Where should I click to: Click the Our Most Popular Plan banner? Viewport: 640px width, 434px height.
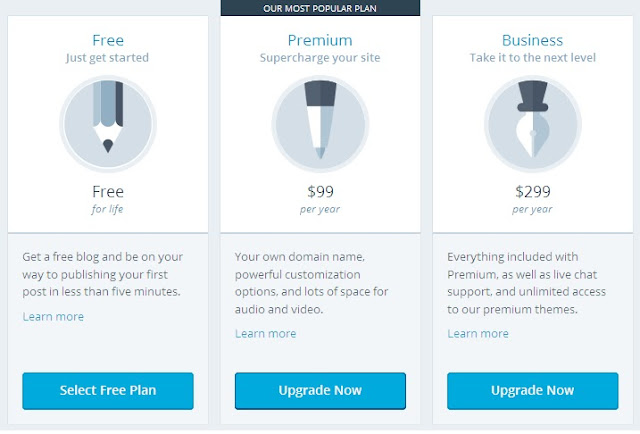pos(320,8)
